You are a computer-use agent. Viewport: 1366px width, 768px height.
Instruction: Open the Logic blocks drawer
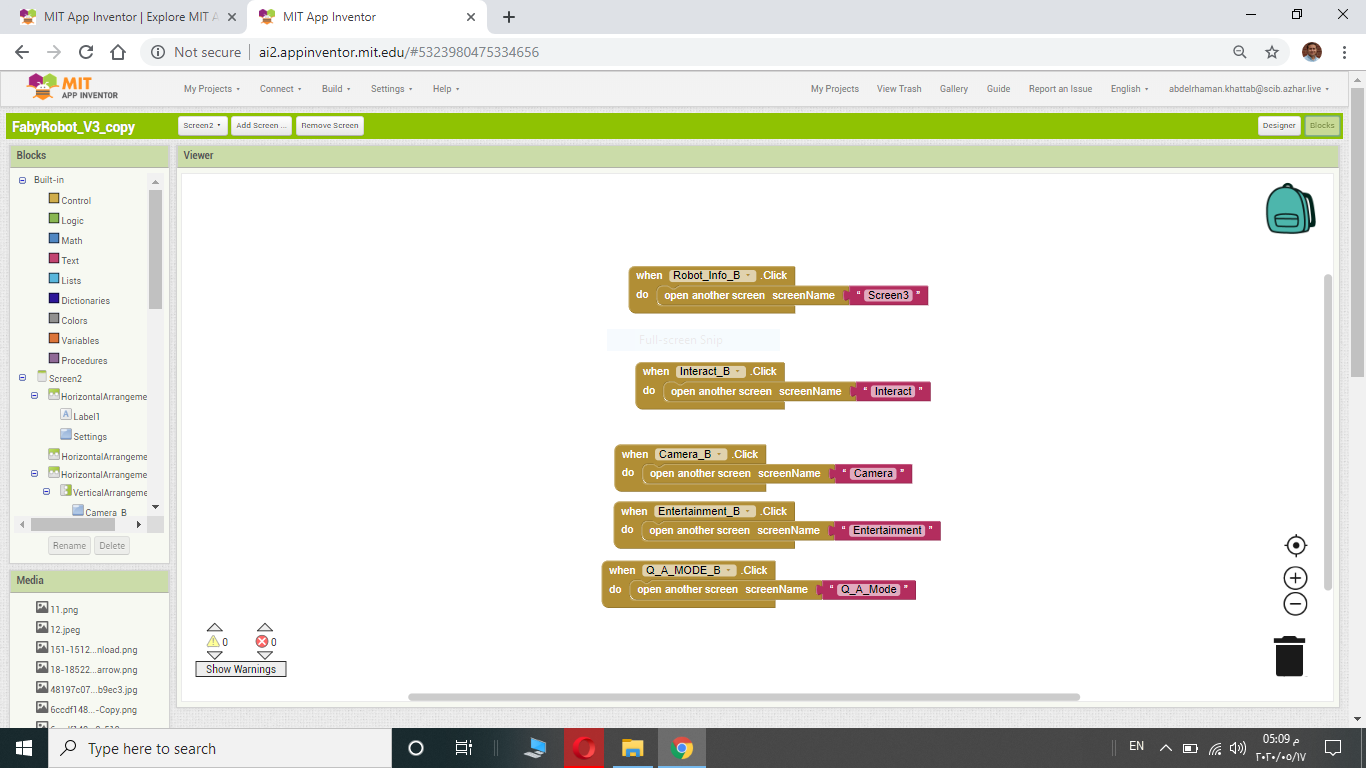[72, 220]
